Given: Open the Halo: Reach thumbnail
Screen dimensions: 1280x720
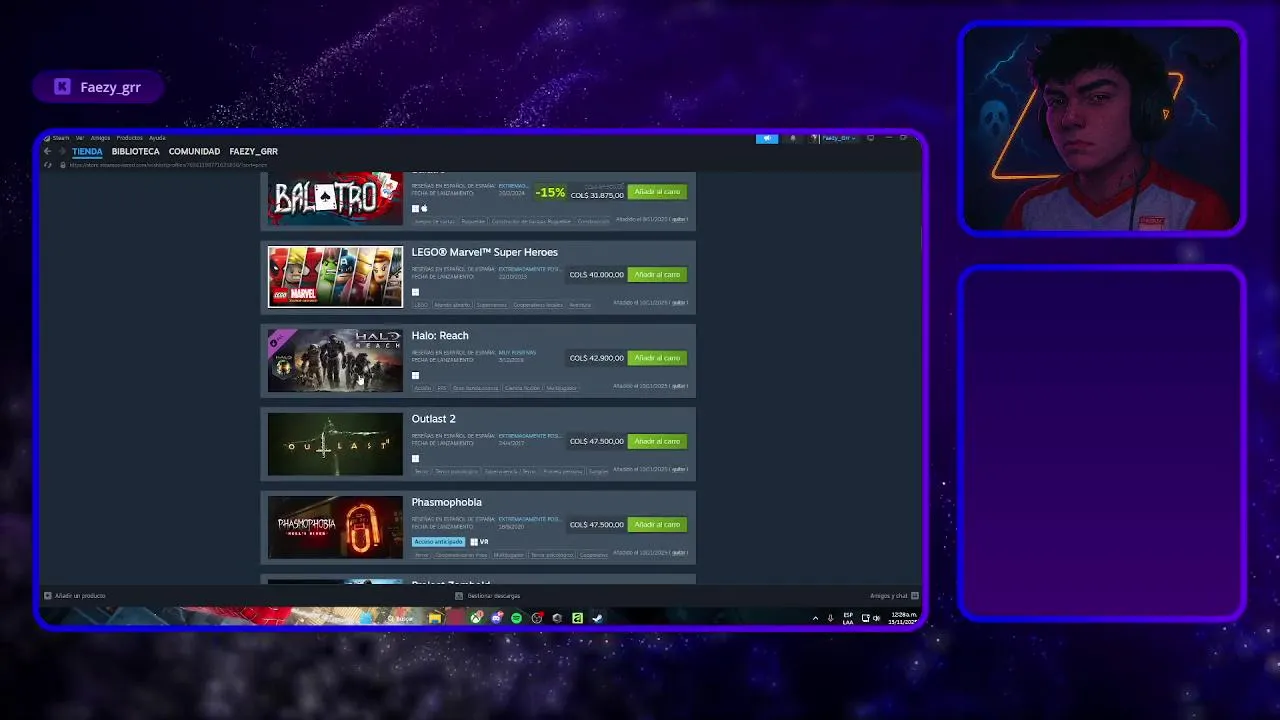Looking at the screenshot, I should point(335,361).
